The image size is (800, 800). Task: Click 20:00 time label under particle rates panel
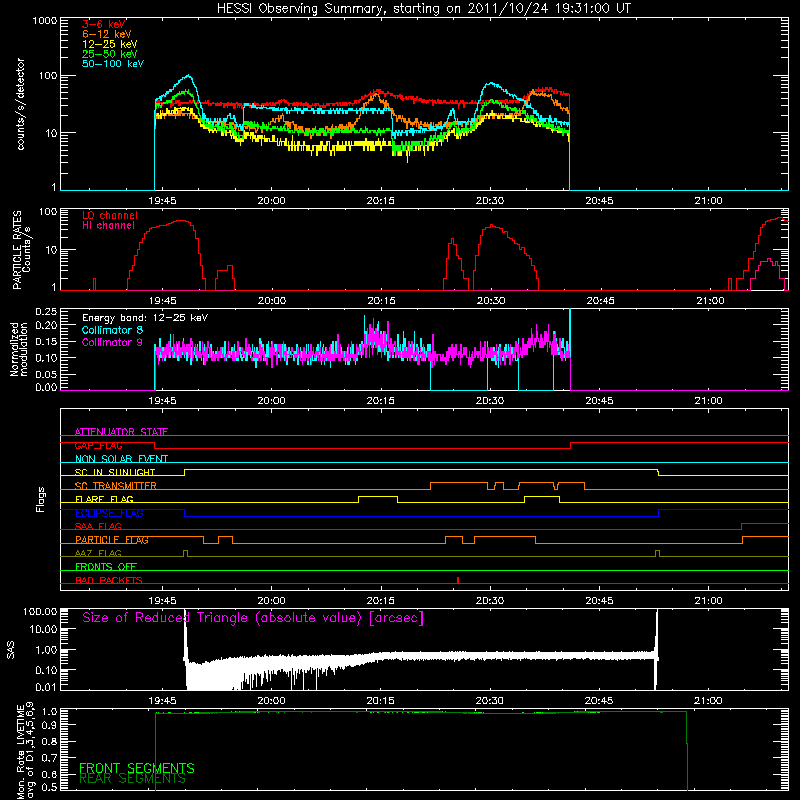[x=271, y=301]
